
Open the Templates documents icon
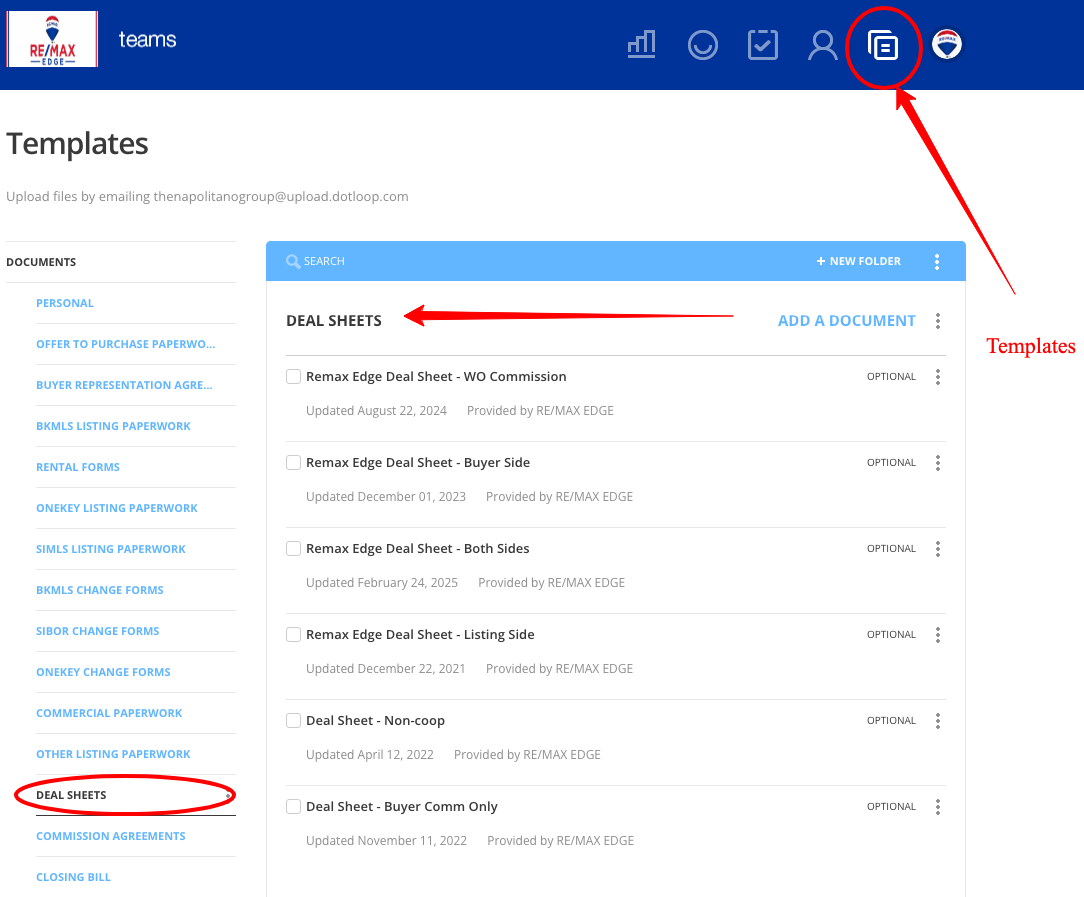pos(883,46)
